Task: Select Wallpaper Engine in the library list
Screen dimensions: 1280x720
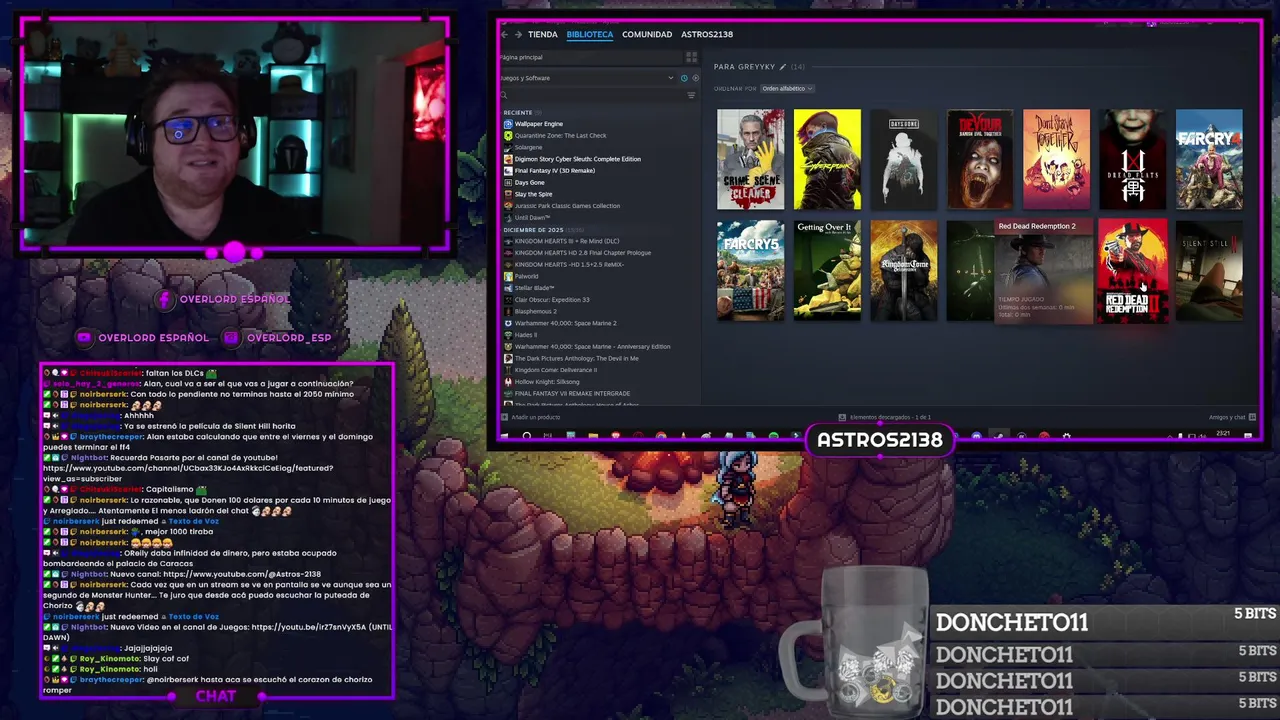Action: point(539,124)
